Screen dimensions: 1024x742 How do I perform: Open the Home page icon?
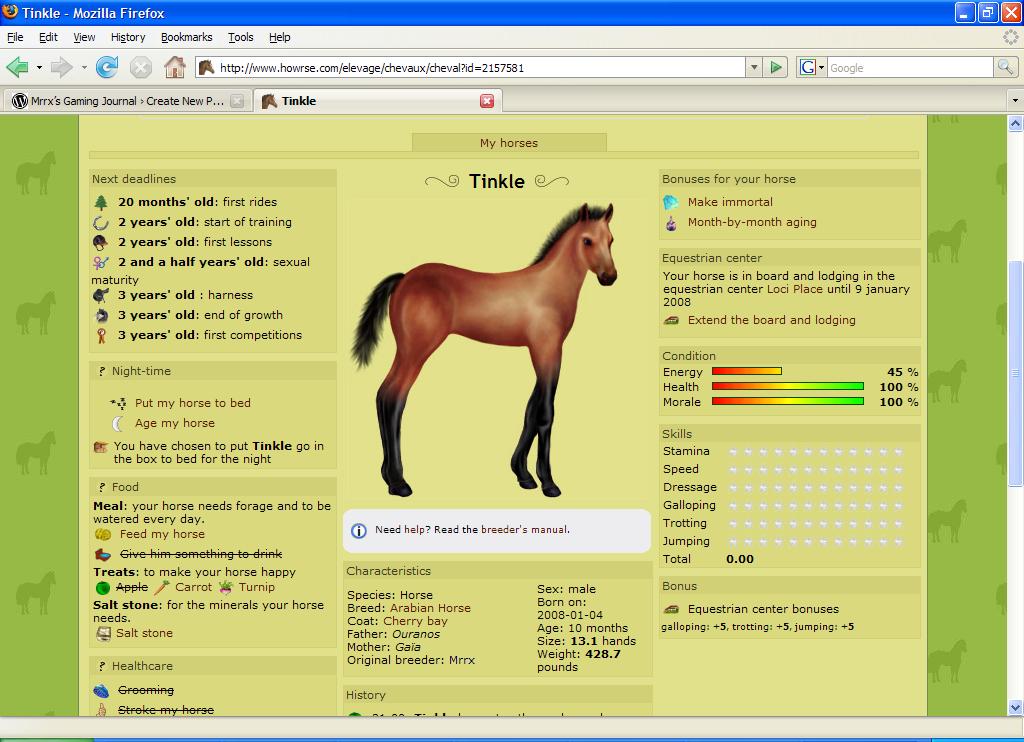(x=174, y=67)
